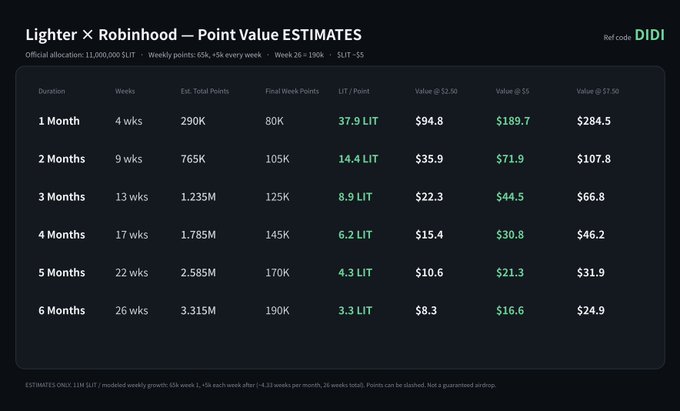This screenshot has width=680, height=411.
Task: Click the 190K final week points
Action: click(x=277, y=310)
